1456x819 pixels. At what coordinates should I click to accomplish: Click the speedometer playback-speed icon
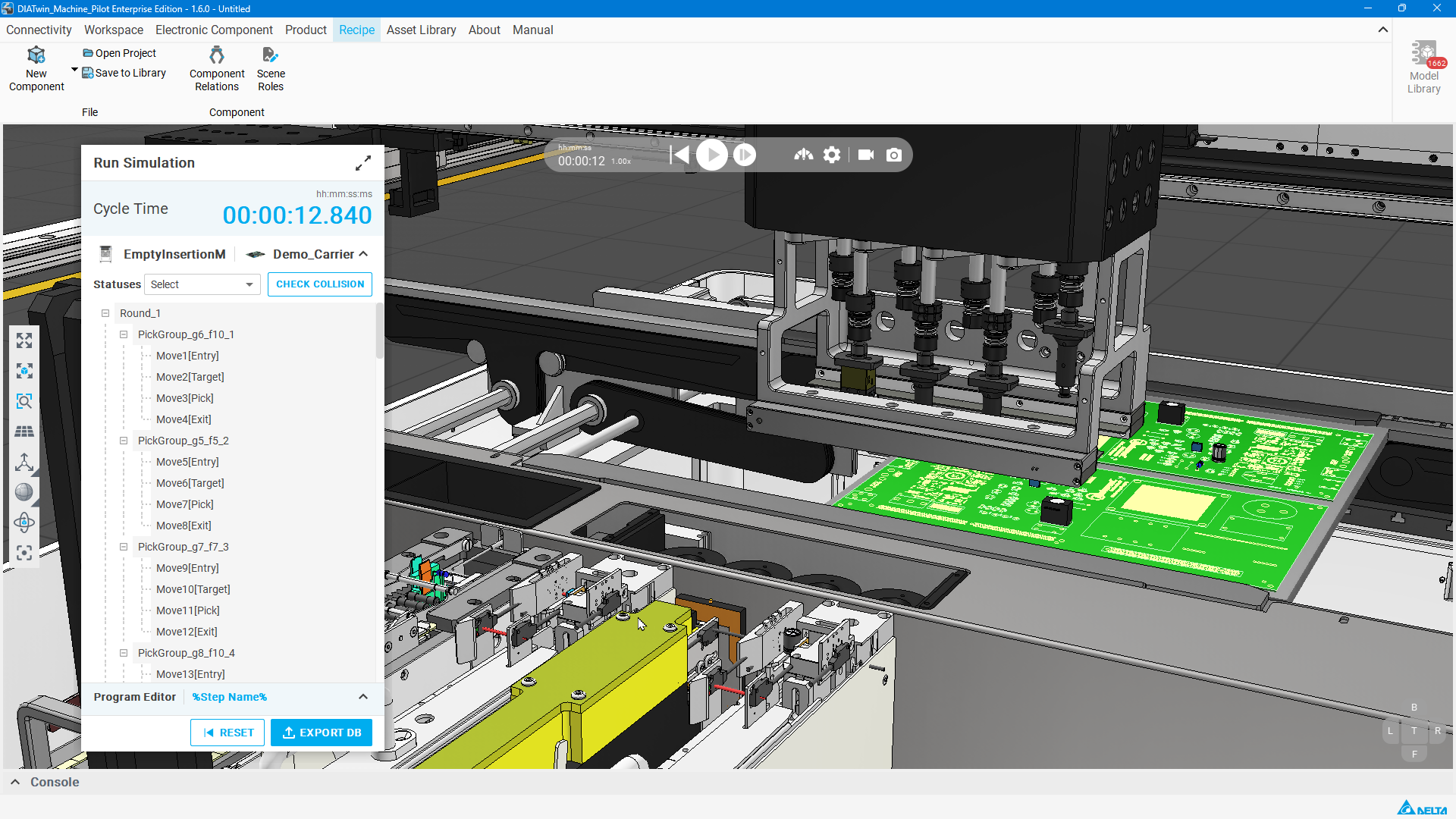point(803,155)
